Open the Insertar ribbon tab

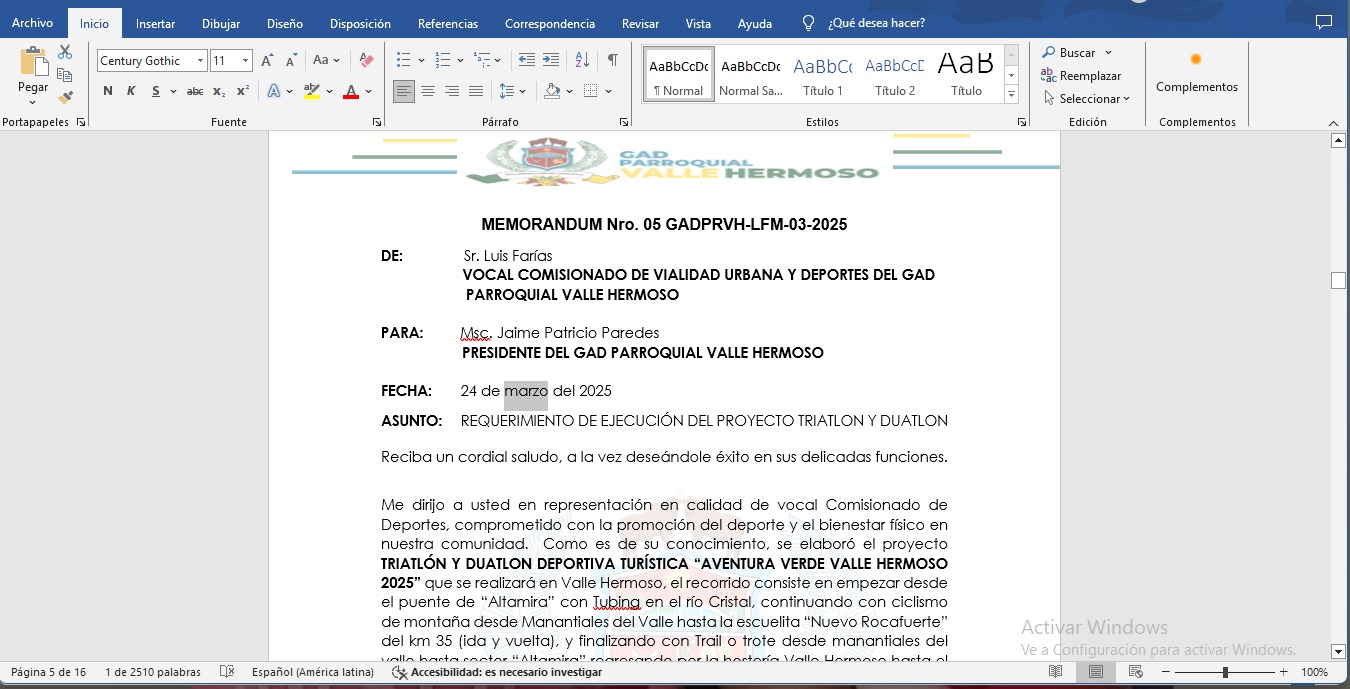tap(155, 23)
